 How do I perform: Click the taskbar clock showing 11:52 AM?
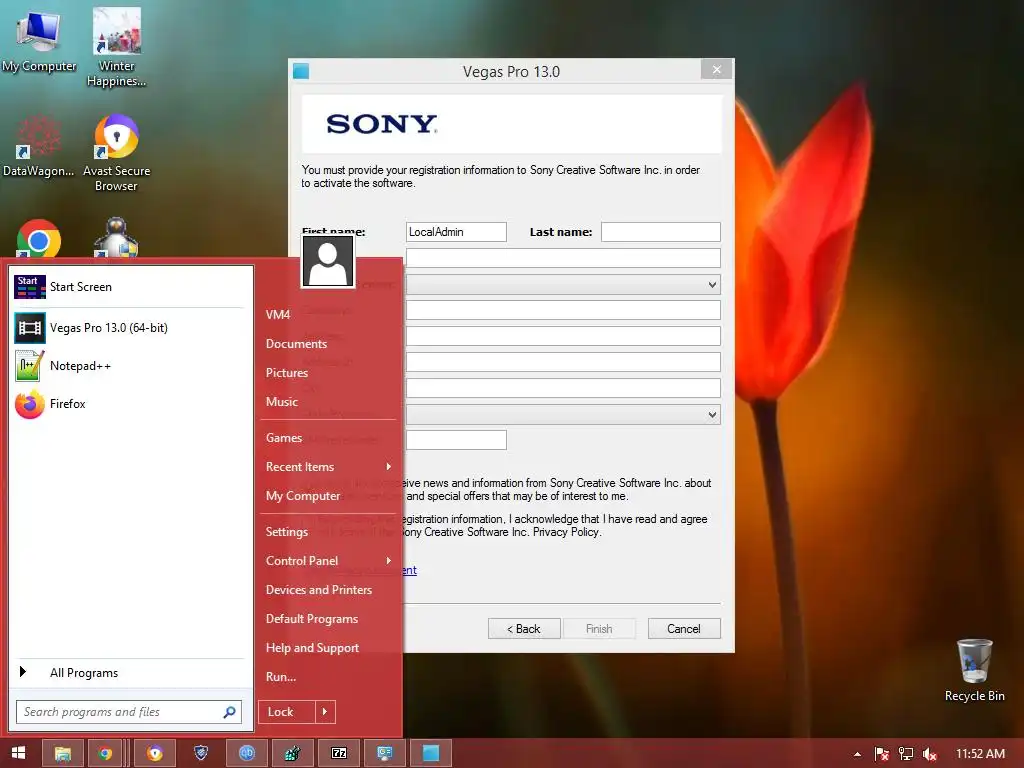click(x=980, y=754)
